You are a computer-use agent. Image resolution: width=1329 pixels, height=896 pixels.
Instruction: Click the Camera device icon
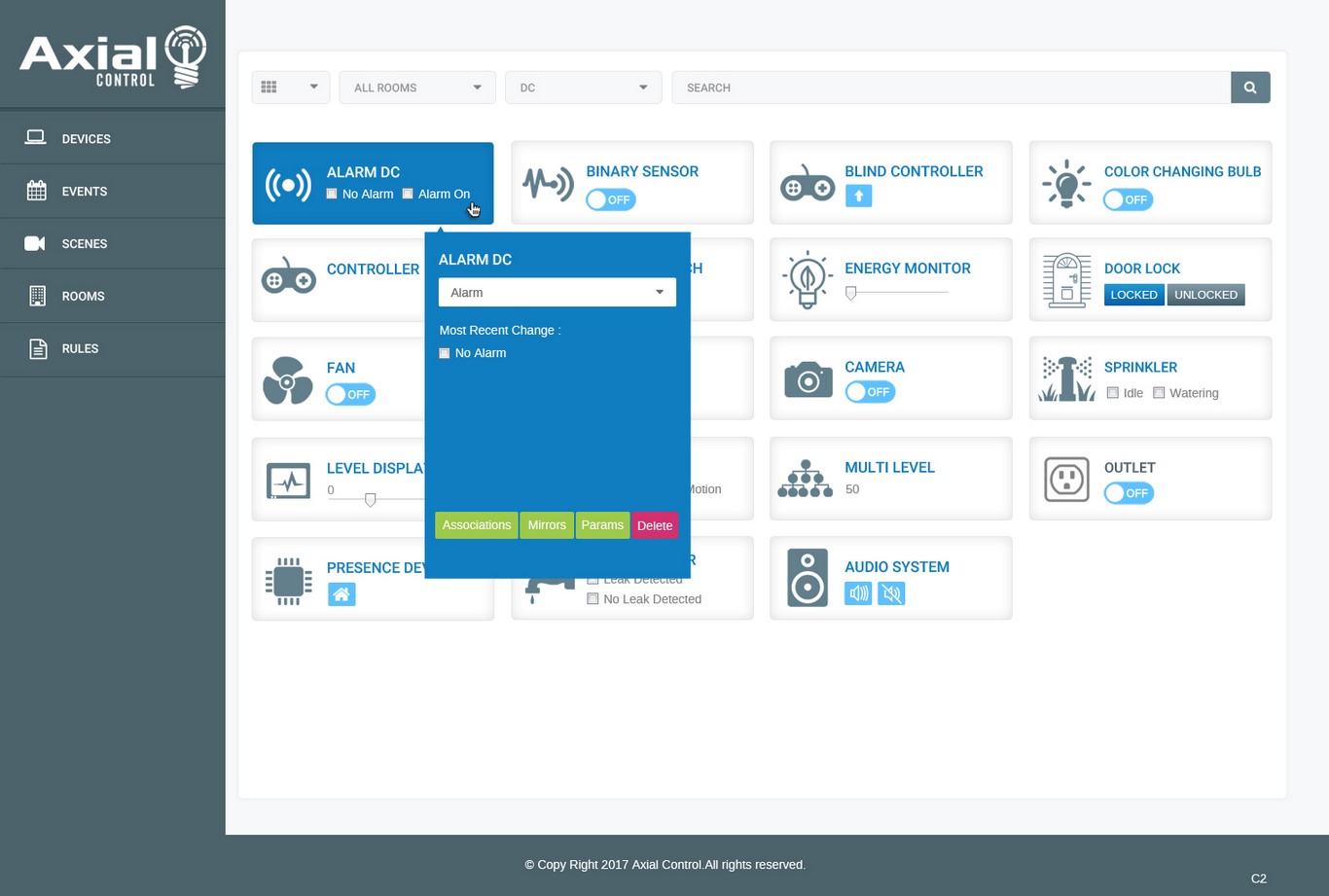pyautogui.click(x=808, y=379)
